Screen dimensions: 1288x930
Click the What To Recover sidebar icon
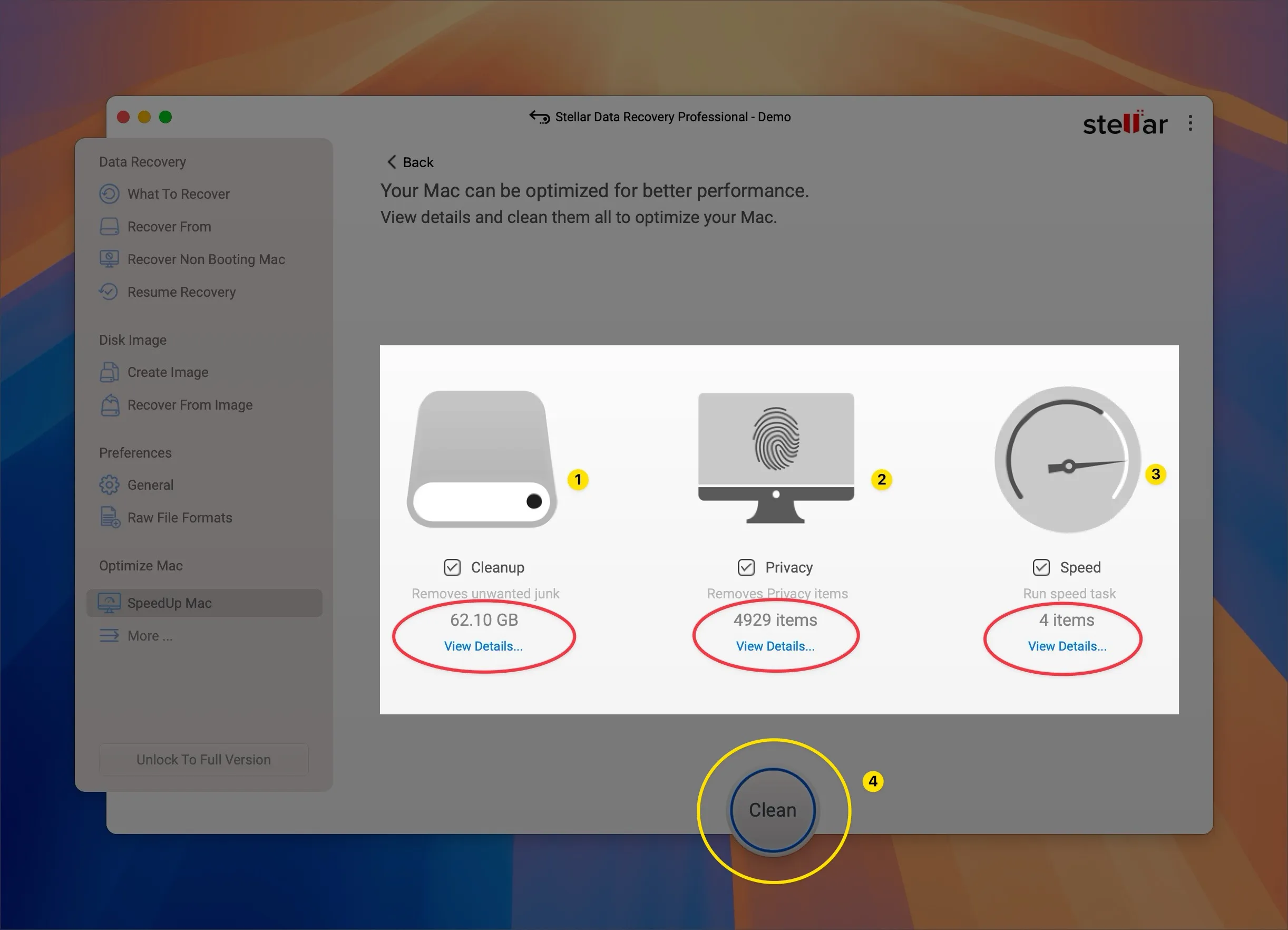tap(109, 193)
